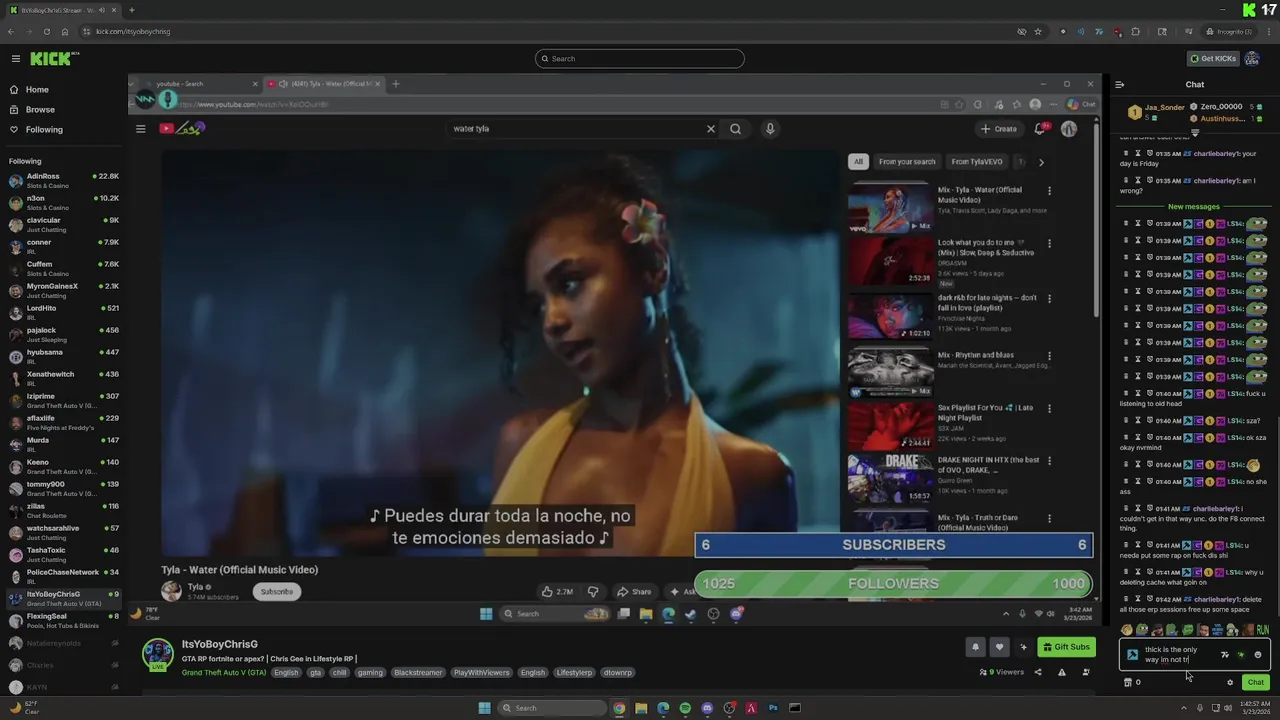Open the YouTube guide hamburger menu
The image size is (1280, 720).
coord(141,128)
